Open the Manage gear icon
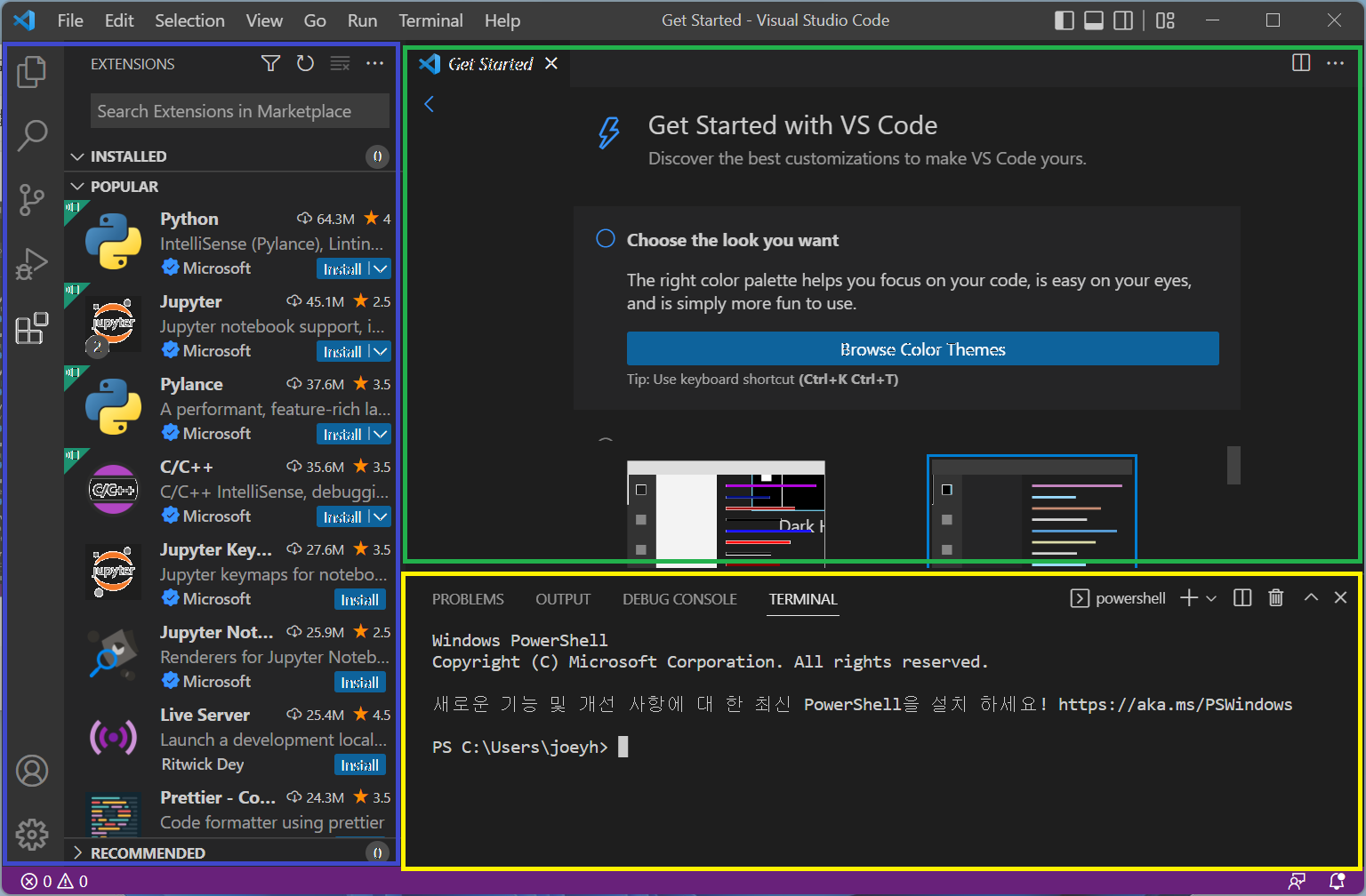Image resolution: width=1366 pixels, height=896 pixels. [x=32, y=834]
